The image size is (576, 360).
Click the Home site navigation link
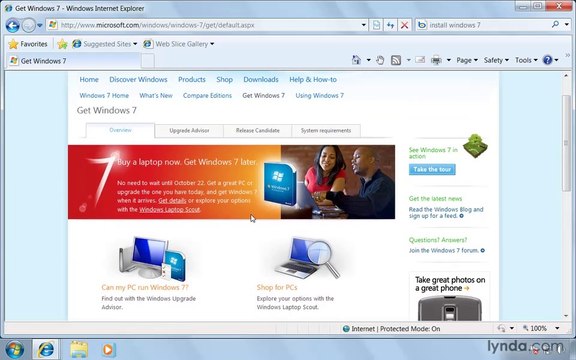pyautogui.click(x=89, y=79)
